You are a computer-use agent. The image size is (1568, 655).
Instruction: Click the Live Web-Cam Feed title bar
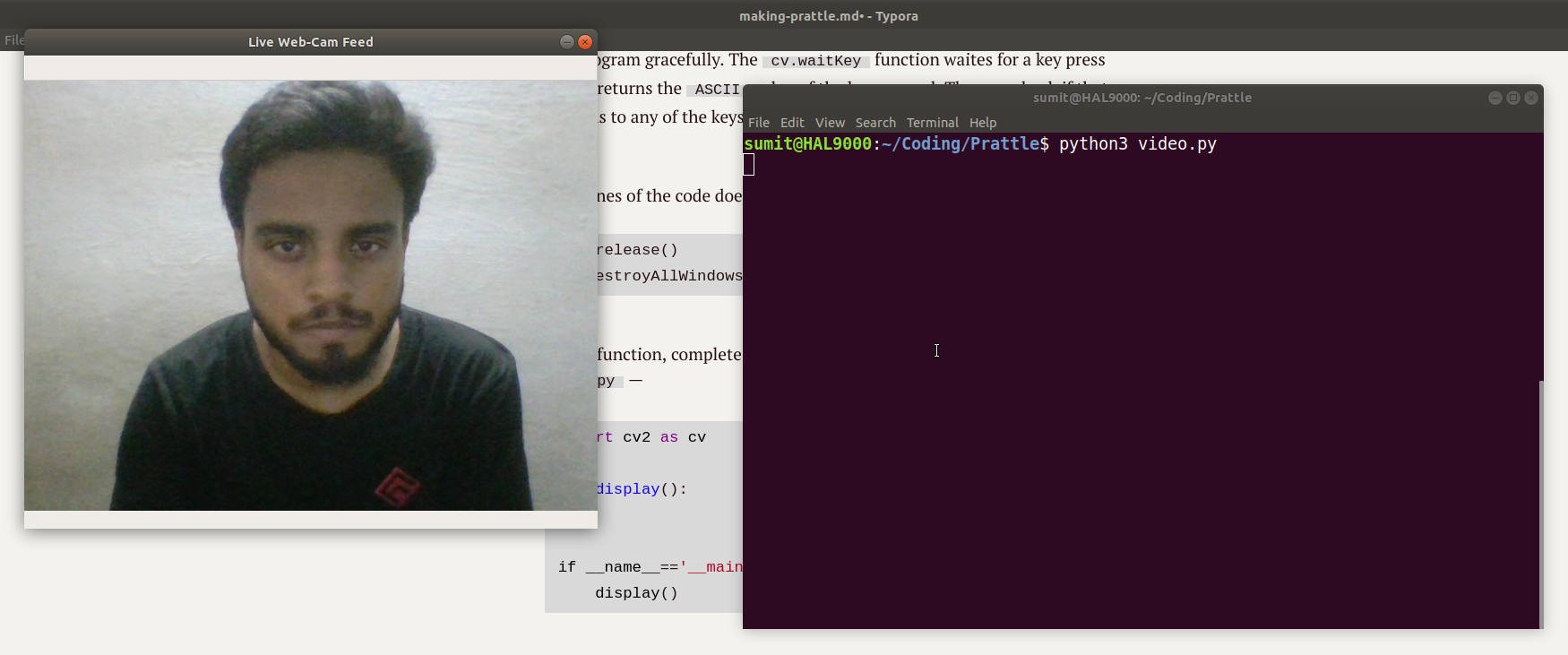click(x=311, y=42)
